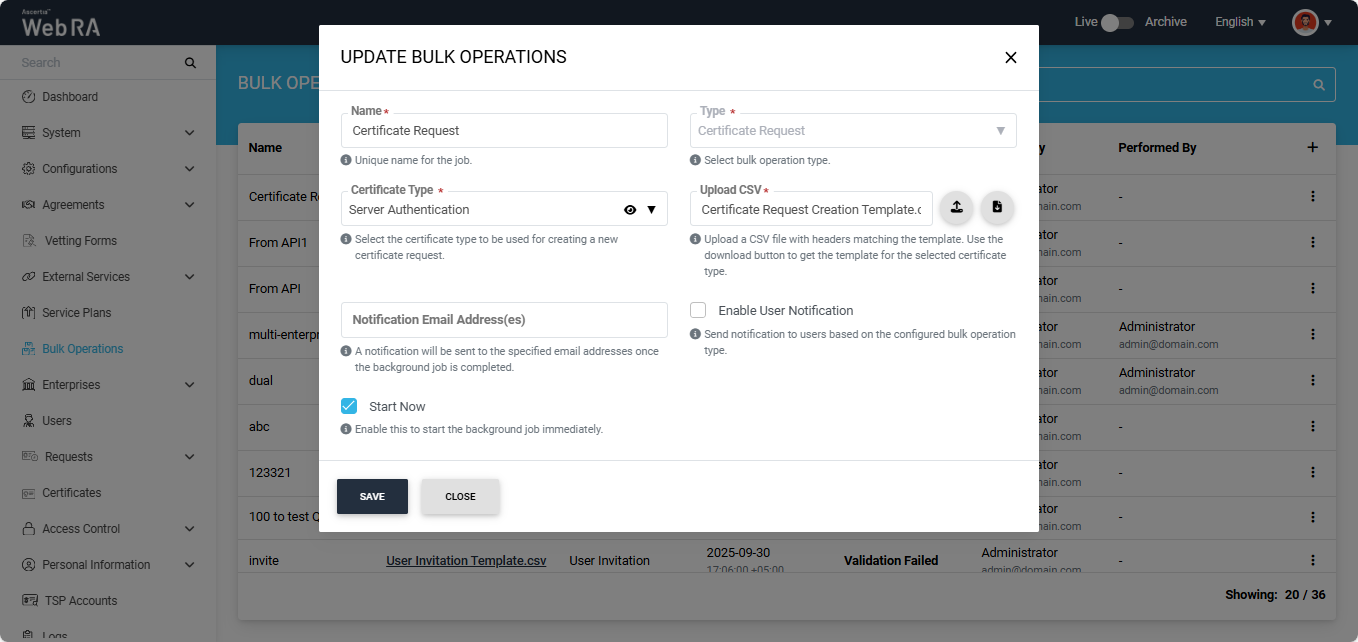Close the Update Bulk Operations dialog
1358x642 pixels.
(x=1010, y=58)
